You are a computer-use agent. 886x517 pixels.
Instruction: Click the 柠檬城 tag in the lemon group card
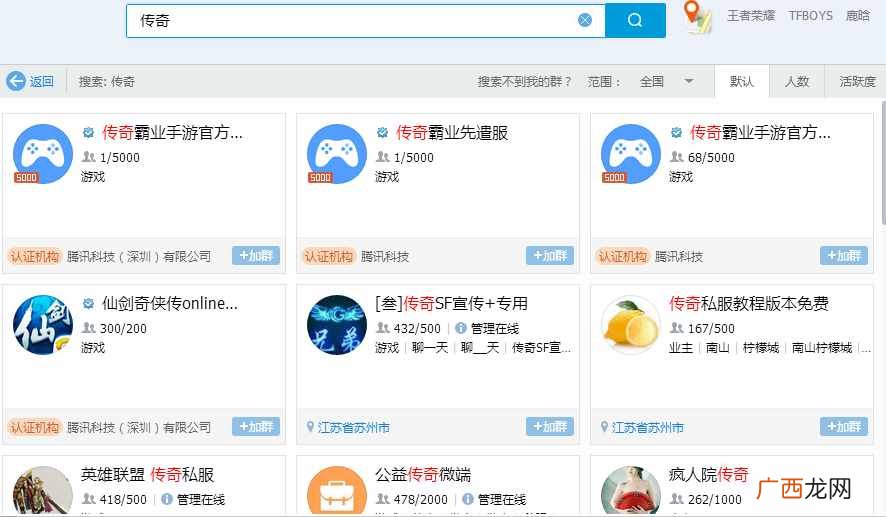pos(761,348)
